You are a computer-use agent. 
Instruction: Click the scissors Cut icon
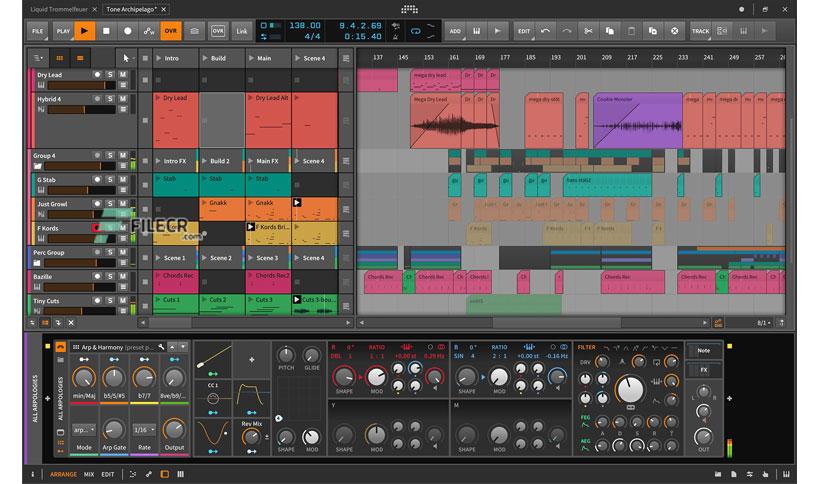[x=588, y=31]
